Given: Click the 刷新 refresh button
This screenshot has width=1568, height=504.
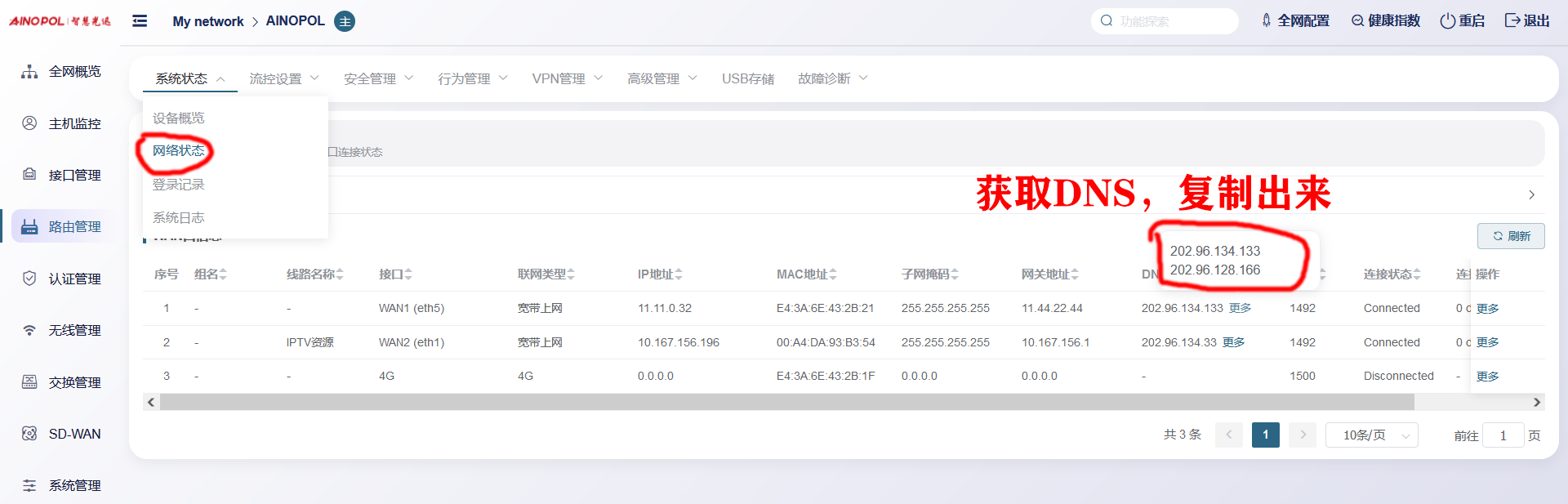Looking at the screenshot, I should (1511, 236).
